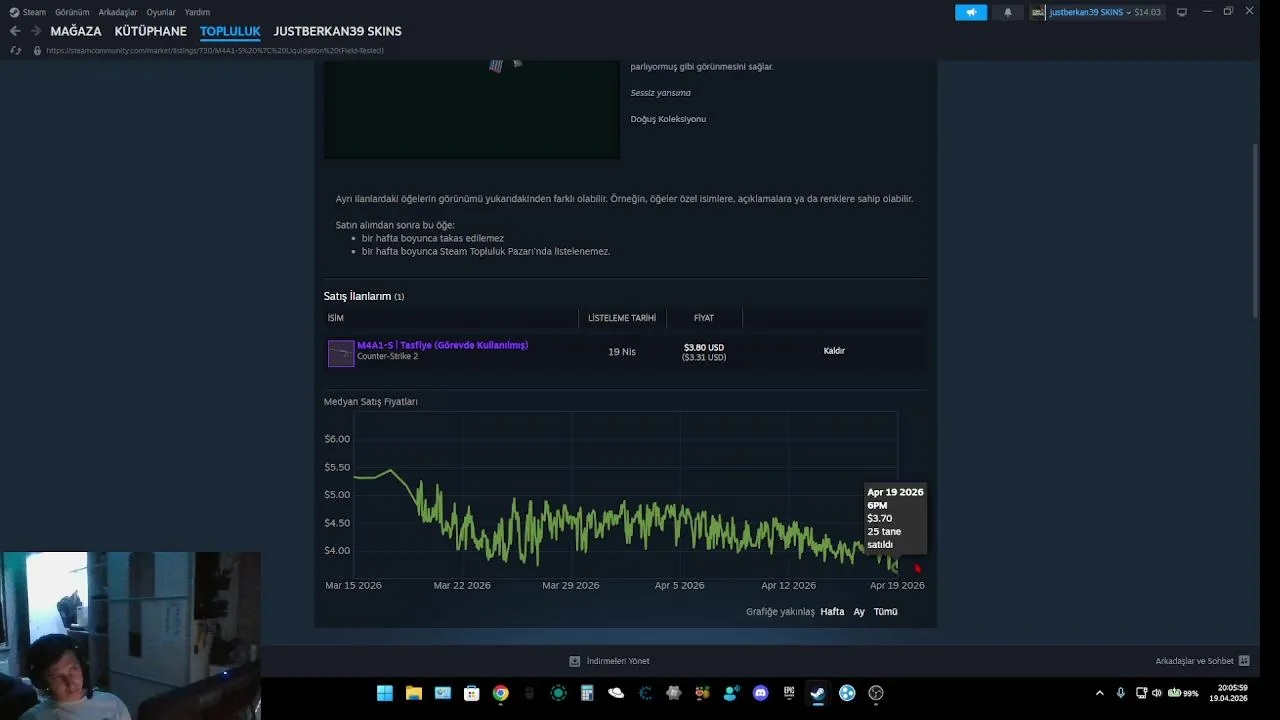
Task: Switch to the KÜTÜPHANE tab
Action: click(x=150, y=31)
